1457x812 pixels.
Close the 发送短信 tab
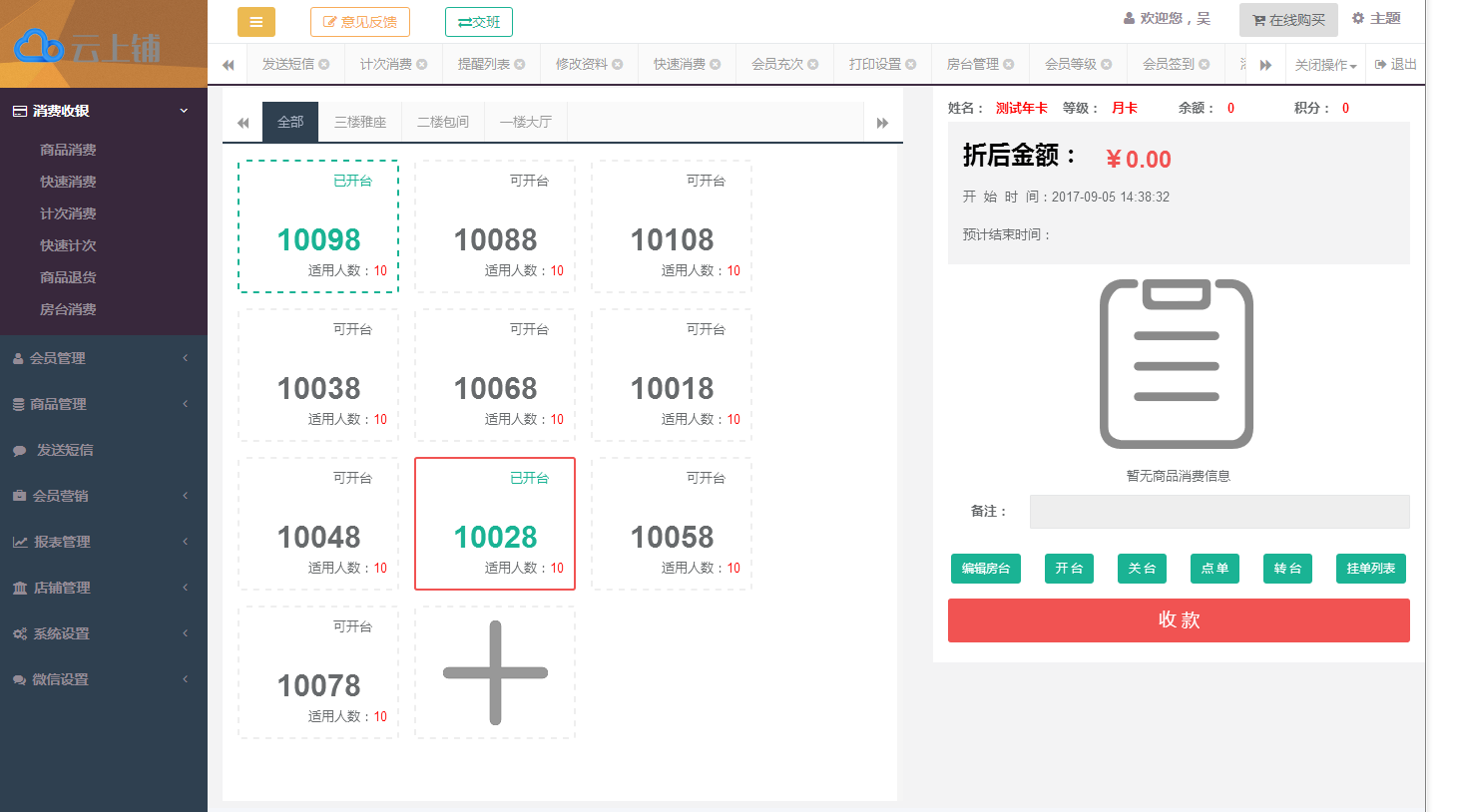pos(324,64)
